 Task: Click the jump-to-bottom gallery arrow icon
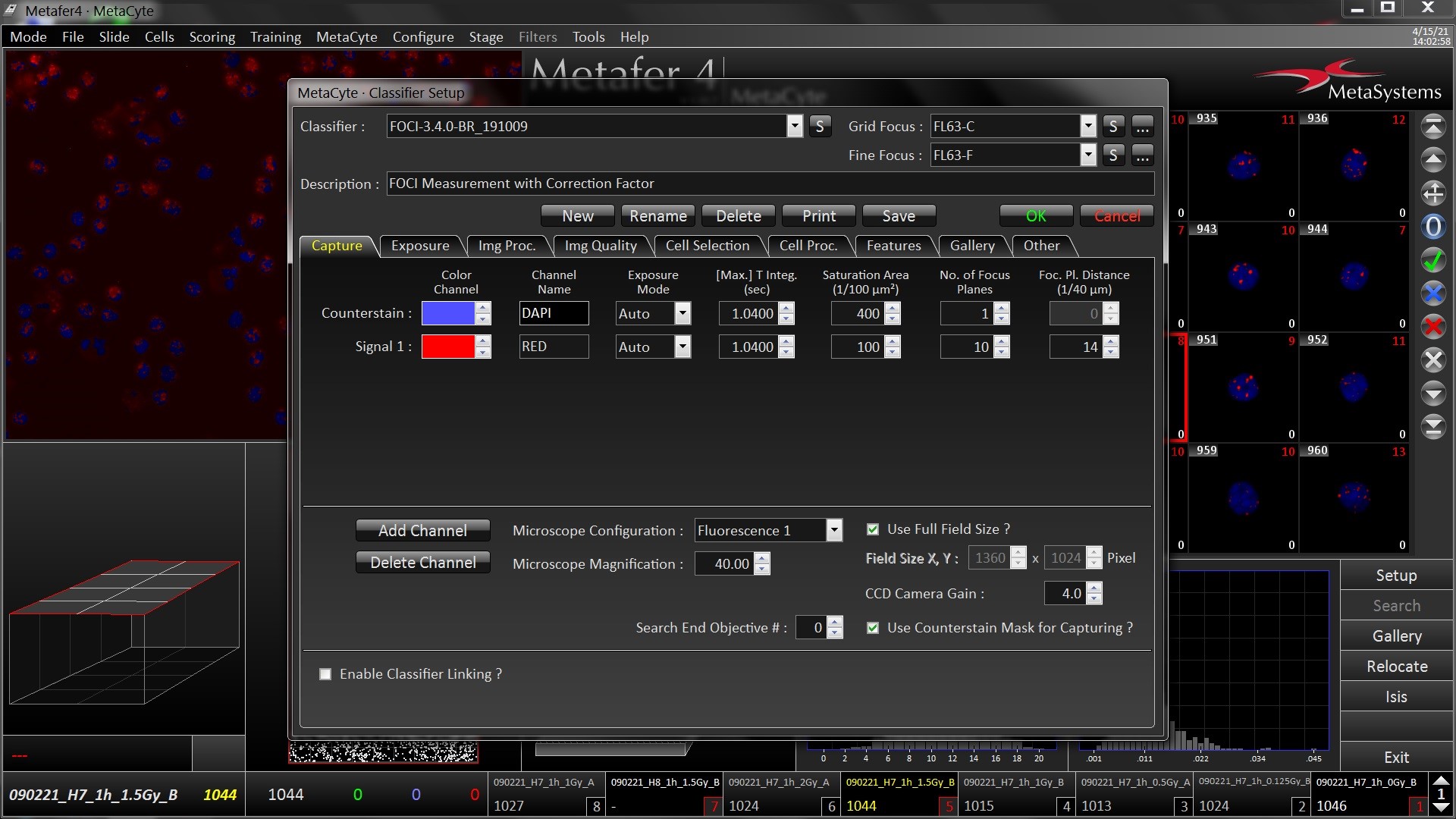pos(1432,427)
